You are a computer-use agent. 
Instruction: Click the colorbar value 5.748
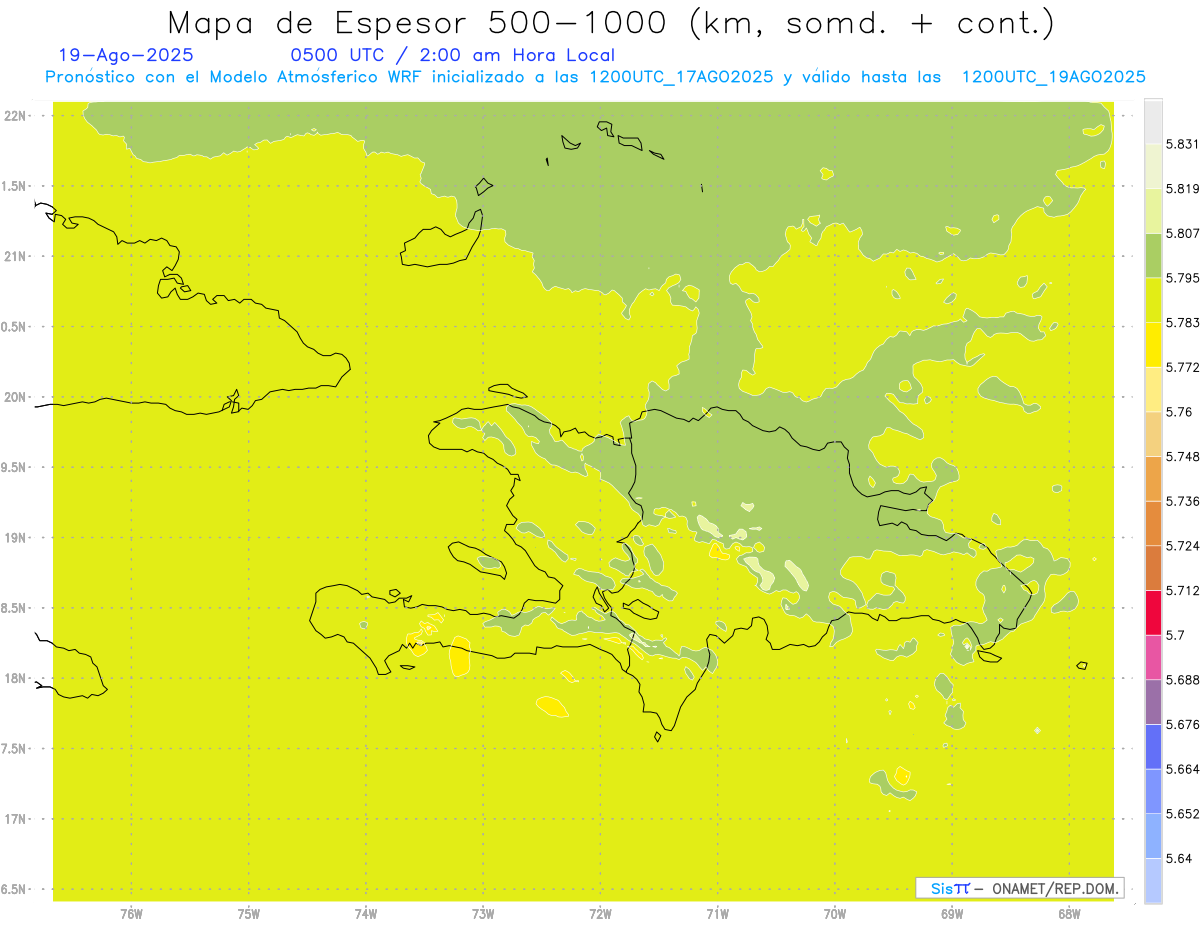click(1182, 456)
